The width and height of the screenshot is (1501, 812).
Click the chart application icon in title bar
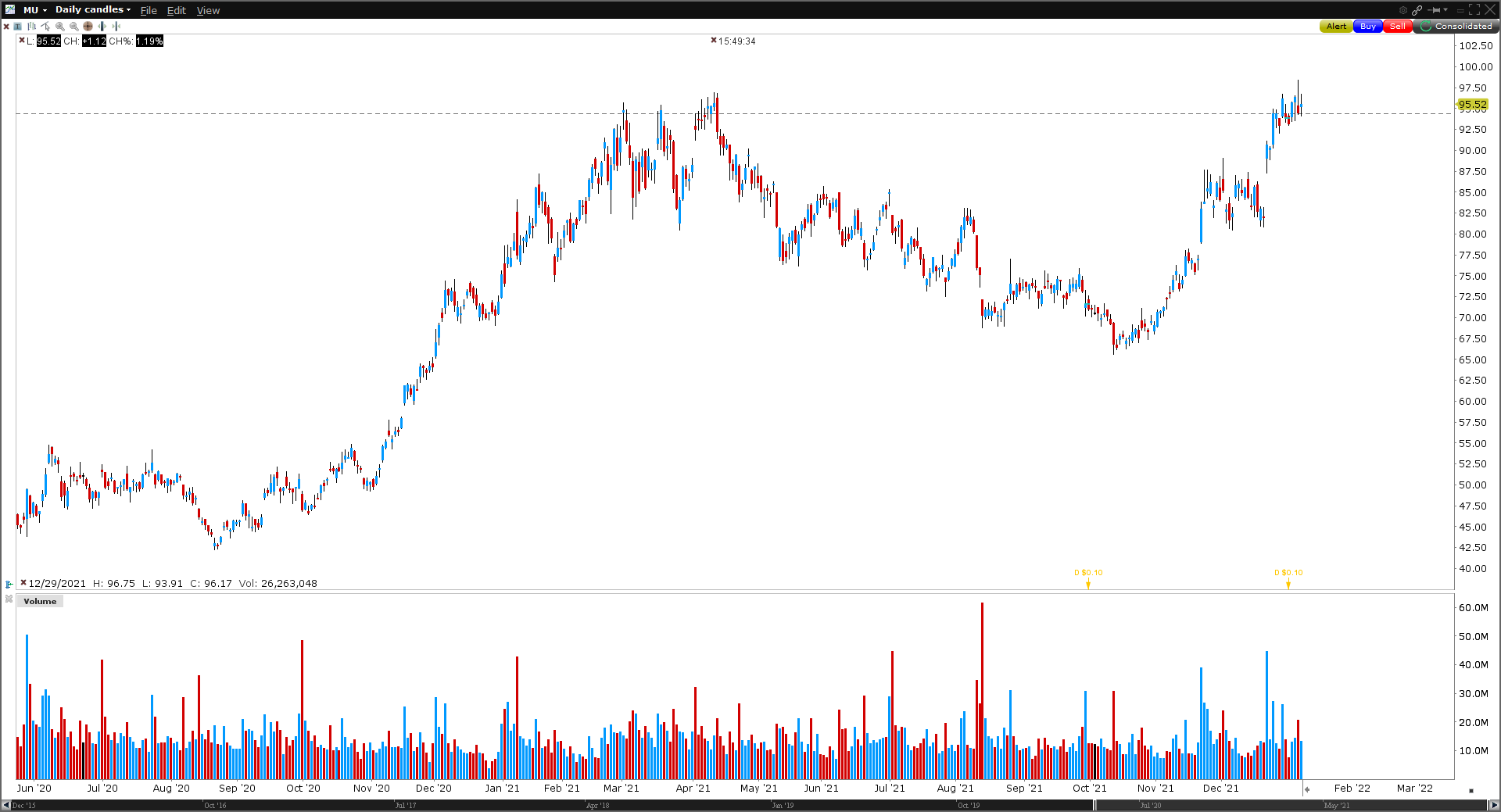pos(9,9)
